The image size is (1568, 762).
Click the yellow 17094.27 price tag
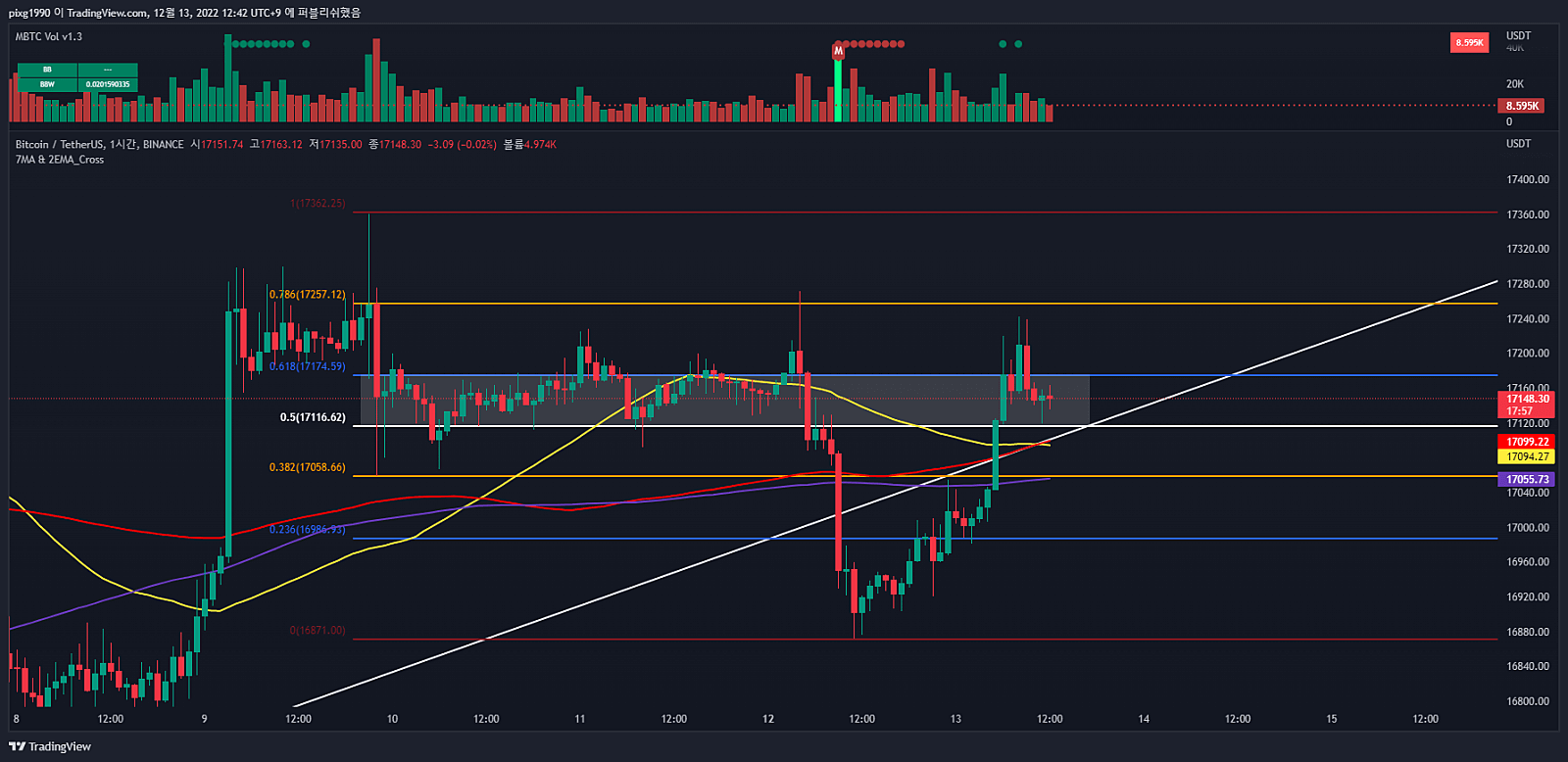click(1527, 456)
